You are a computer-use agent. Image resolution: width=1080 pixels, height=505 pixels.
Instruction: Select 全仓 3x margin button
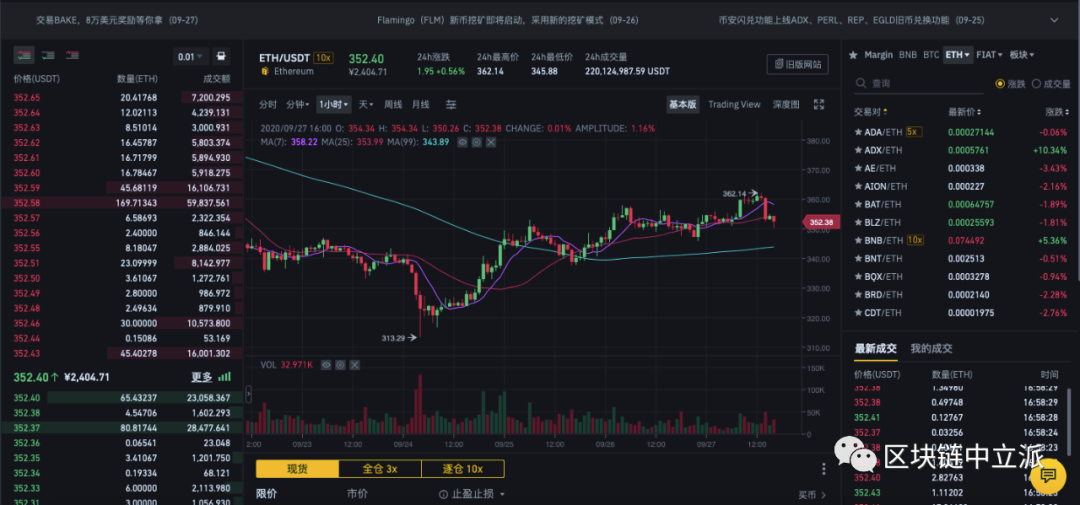coord(380,469)
